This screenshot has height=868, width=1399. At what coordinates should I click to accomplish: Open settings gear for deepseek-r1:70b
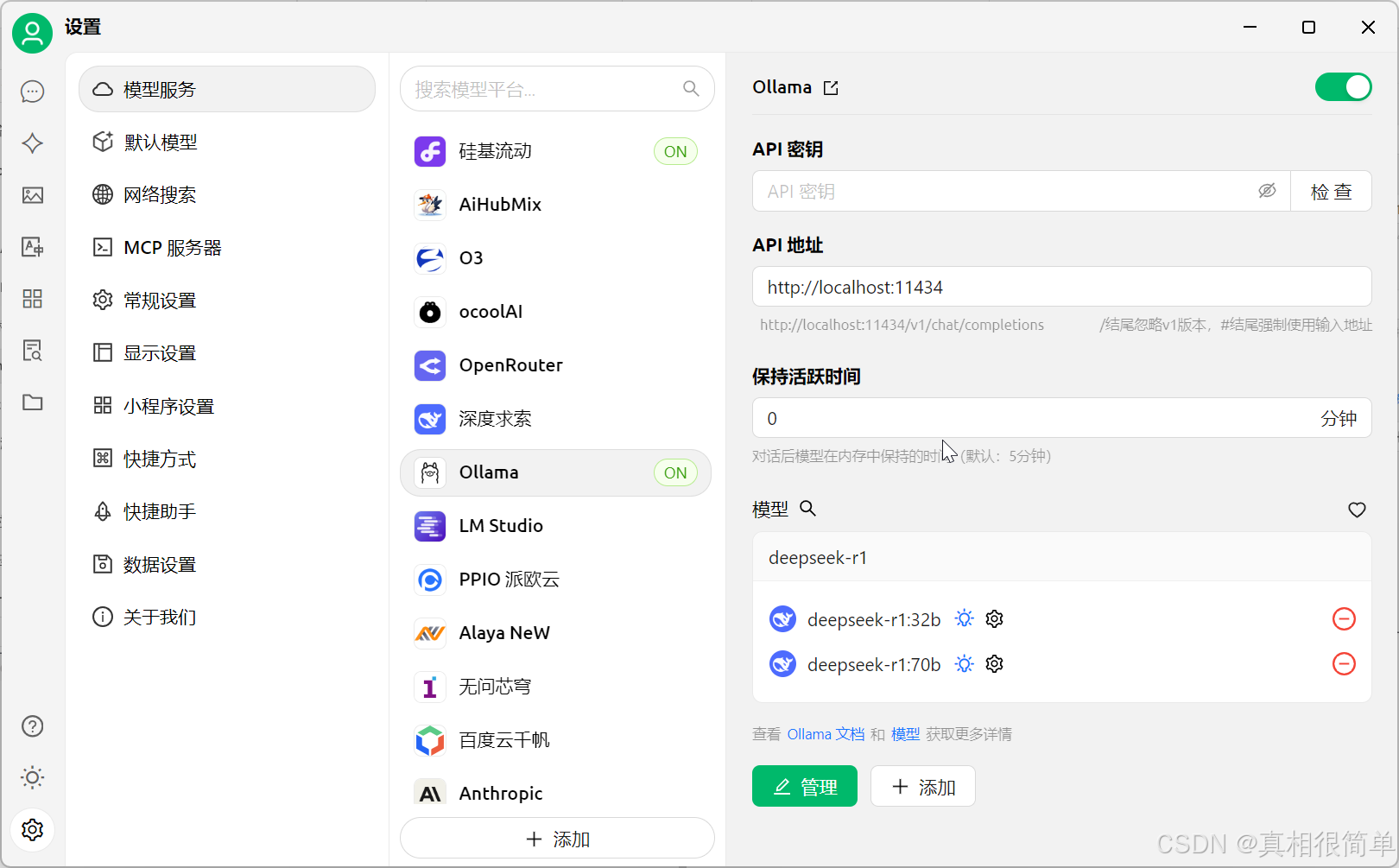995,664
